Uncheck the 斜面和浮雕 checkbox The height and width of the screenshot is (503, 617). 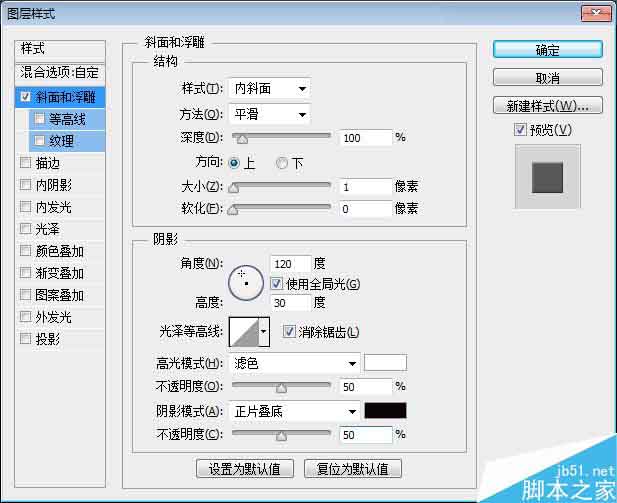[26, 97]
